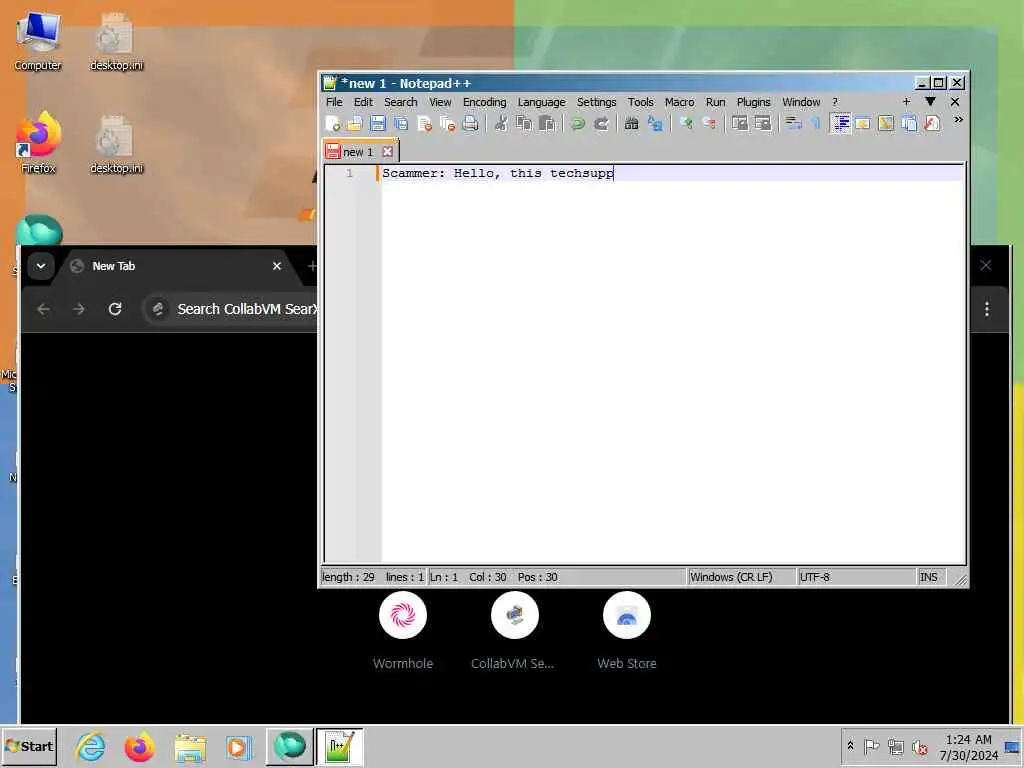Click the Replace toolbar icon
This screenshot has width=1024, height=768.
[x=655, y=123]
